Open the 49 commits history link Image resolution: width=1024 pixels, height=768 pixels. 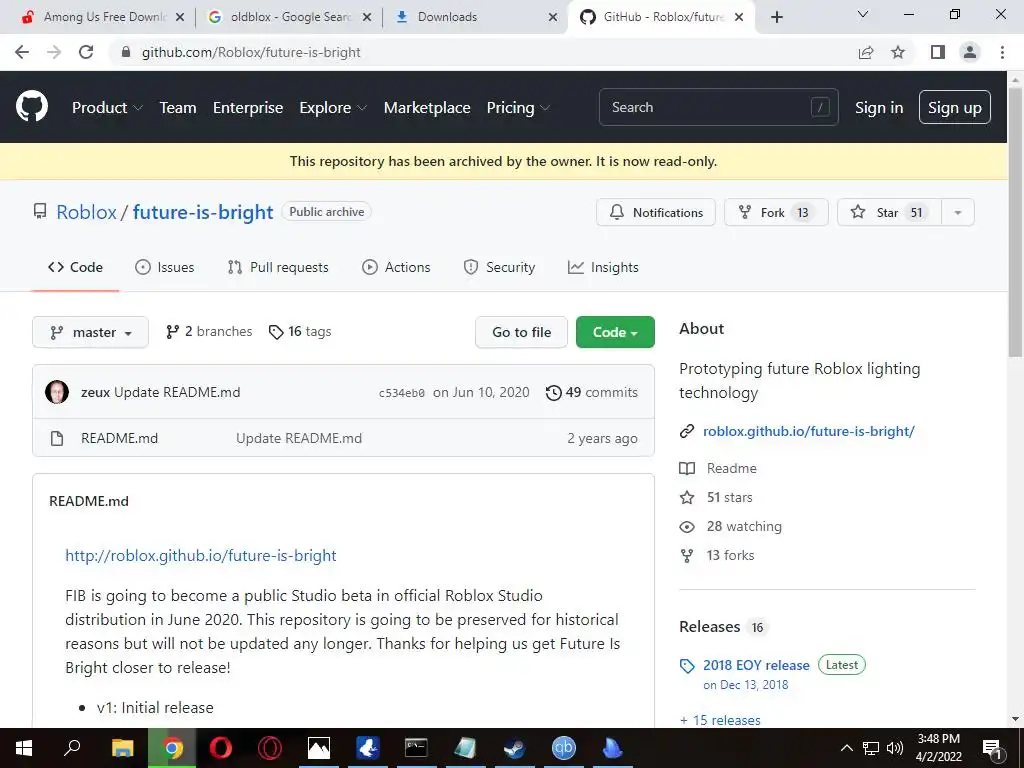[592, 392]
